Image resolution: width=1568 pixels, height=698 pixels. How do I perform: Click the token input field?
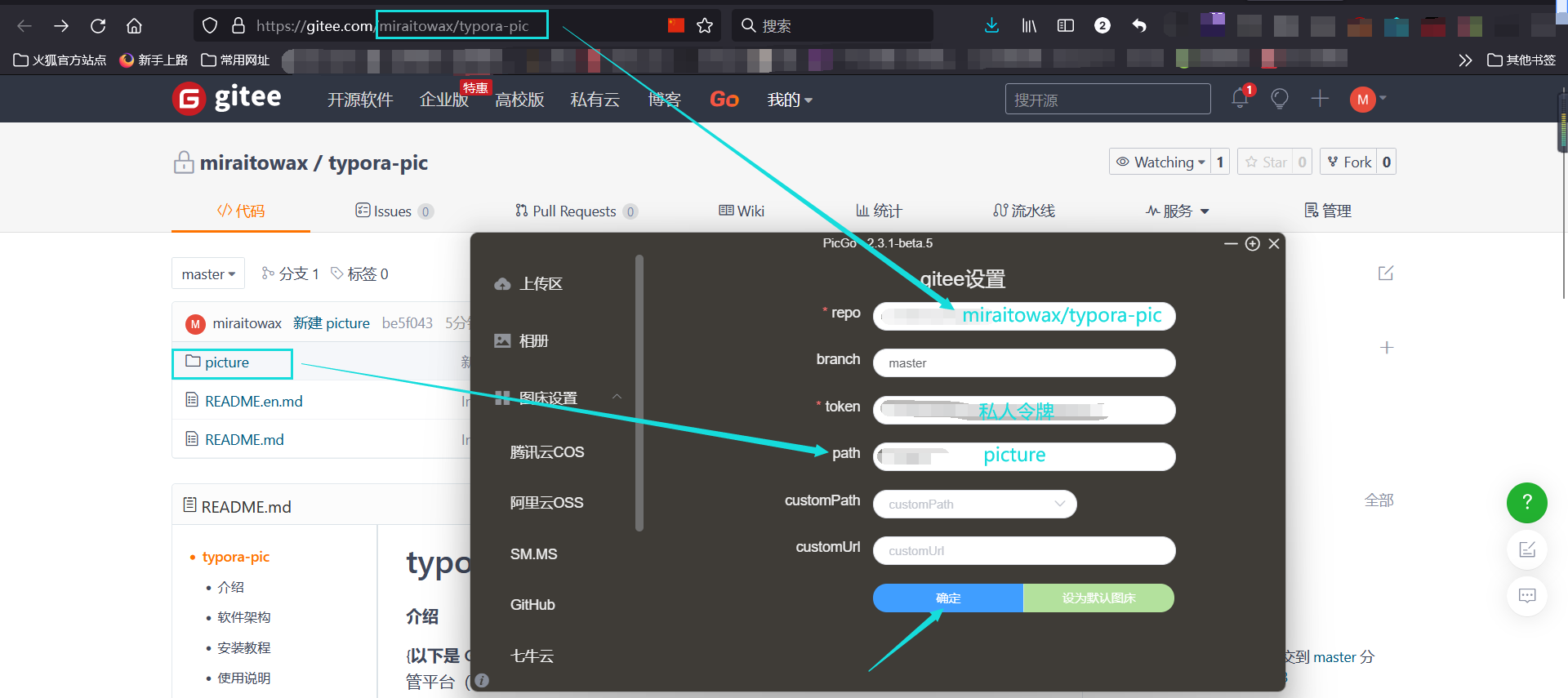[1024, 410]
